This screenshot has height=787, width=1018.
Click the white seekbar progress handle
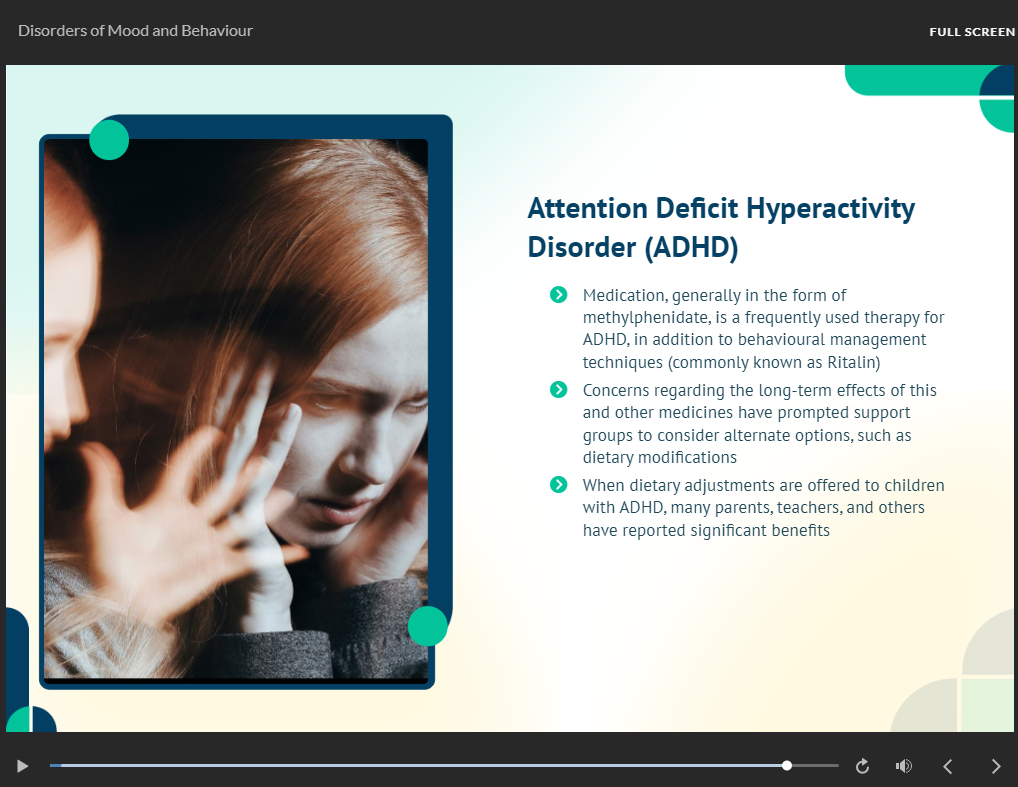point(787,765)
